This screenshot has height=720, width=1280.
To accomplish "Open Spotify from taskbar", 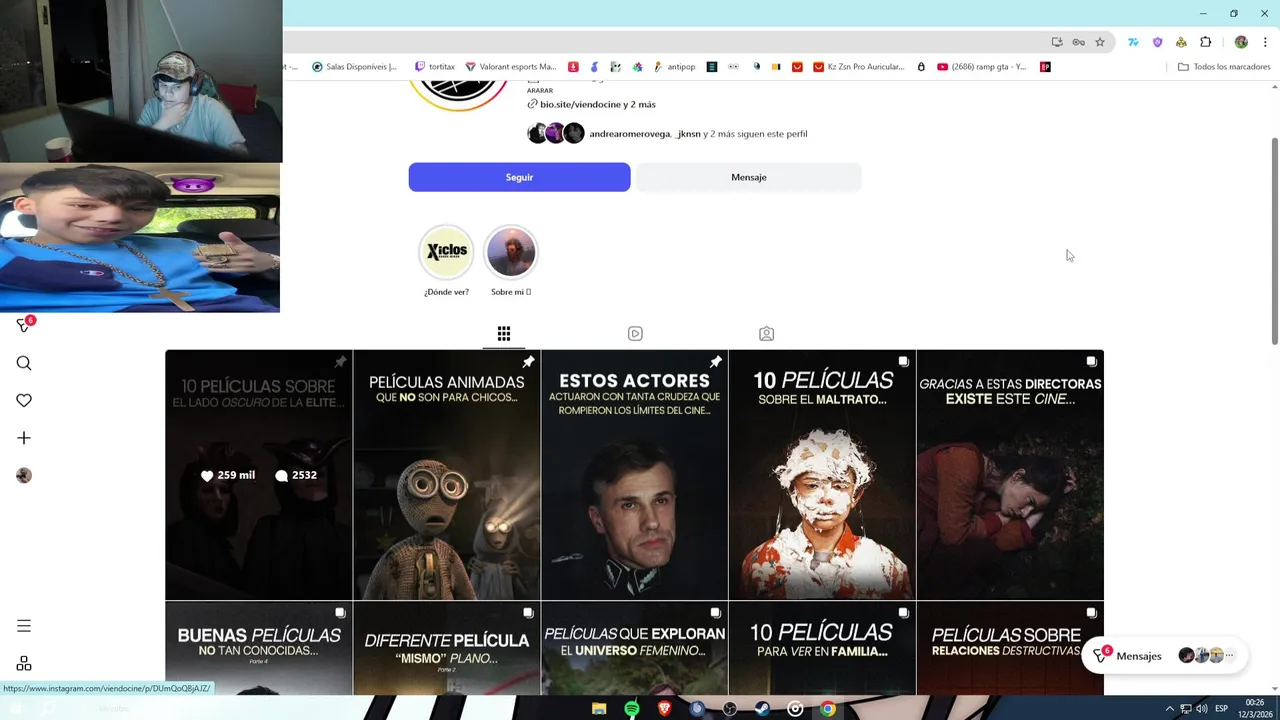I will point(632,709).
